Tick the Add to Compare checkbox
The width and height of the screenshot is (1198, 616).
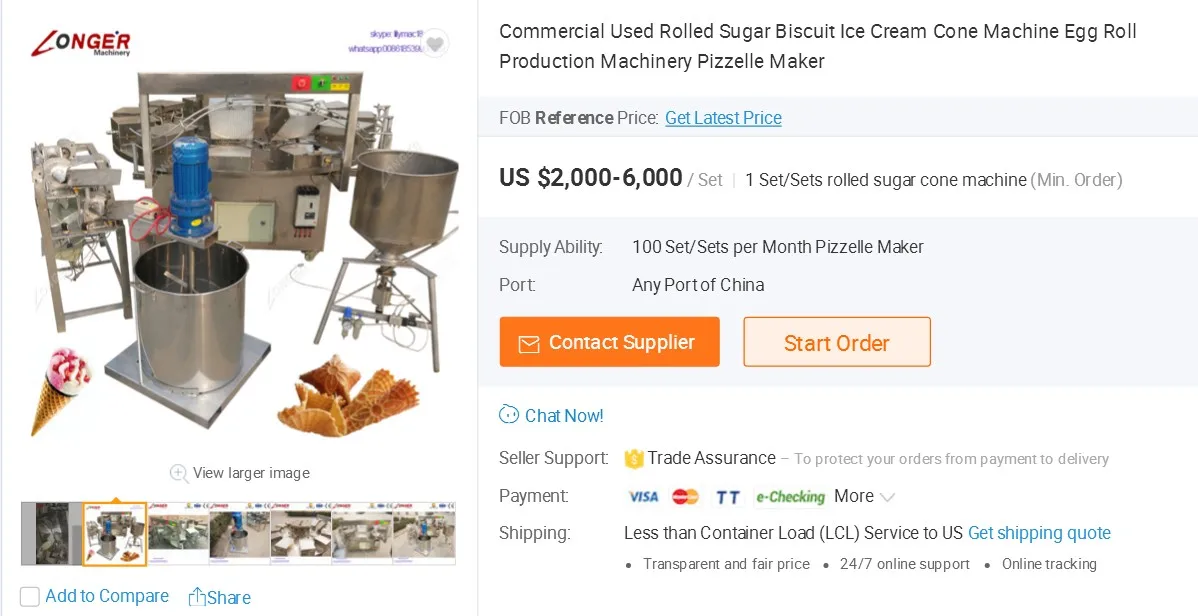tap(30, 597)
